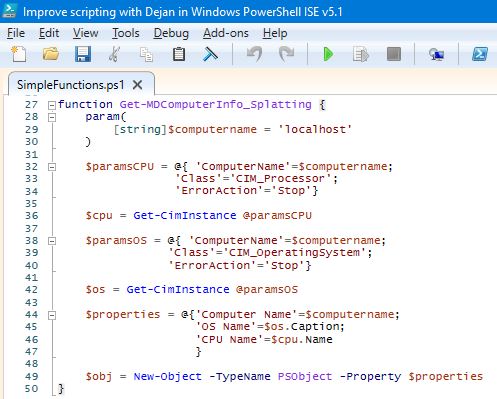Viewport: 497px width, 399px height.
Task: Click line number 50 in the gutter
Action: (31, 388)
